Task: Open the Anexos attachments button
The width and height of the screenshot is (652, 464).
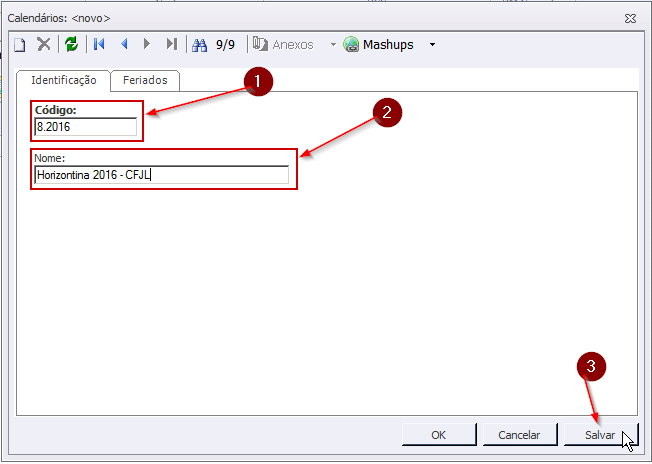Action: (284, 45)
